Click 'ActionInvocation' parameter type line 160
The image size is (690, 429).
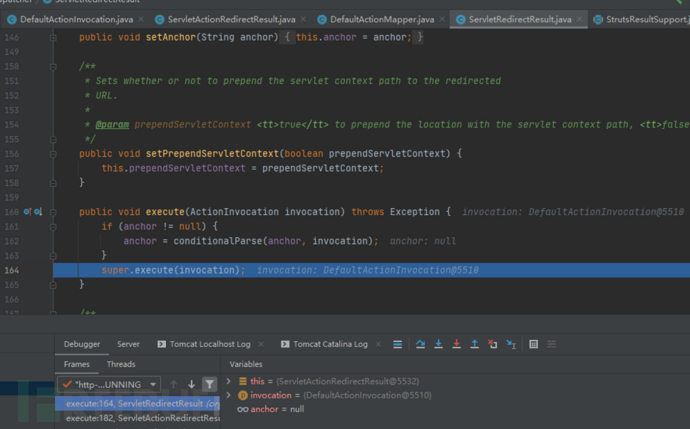coord(234,212)
